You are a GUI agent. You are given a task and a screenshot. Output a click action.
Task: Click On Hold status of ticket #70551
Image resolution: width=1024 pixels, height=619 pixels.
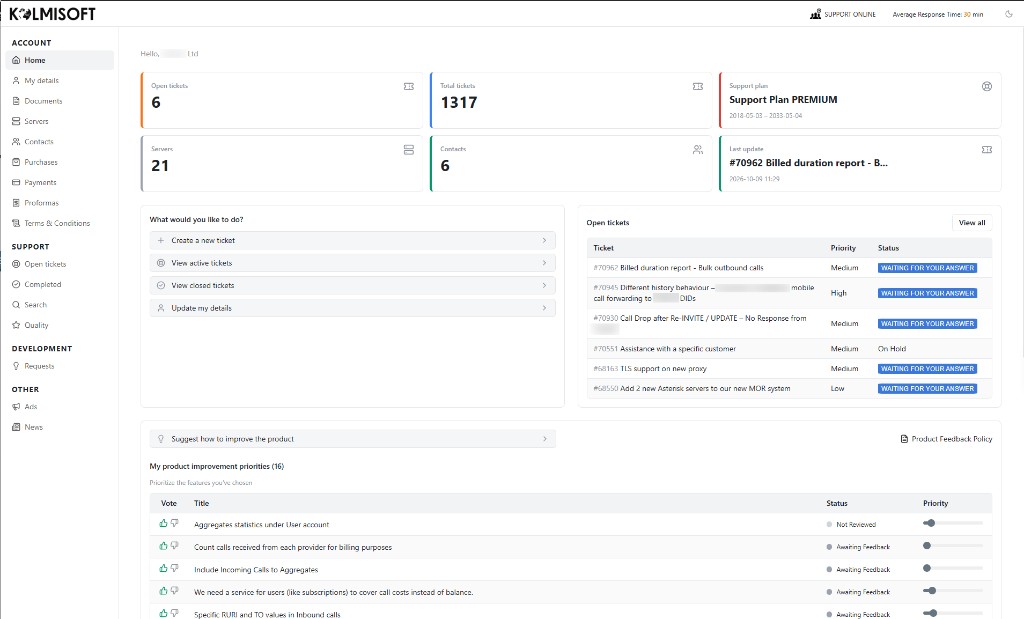891,349
